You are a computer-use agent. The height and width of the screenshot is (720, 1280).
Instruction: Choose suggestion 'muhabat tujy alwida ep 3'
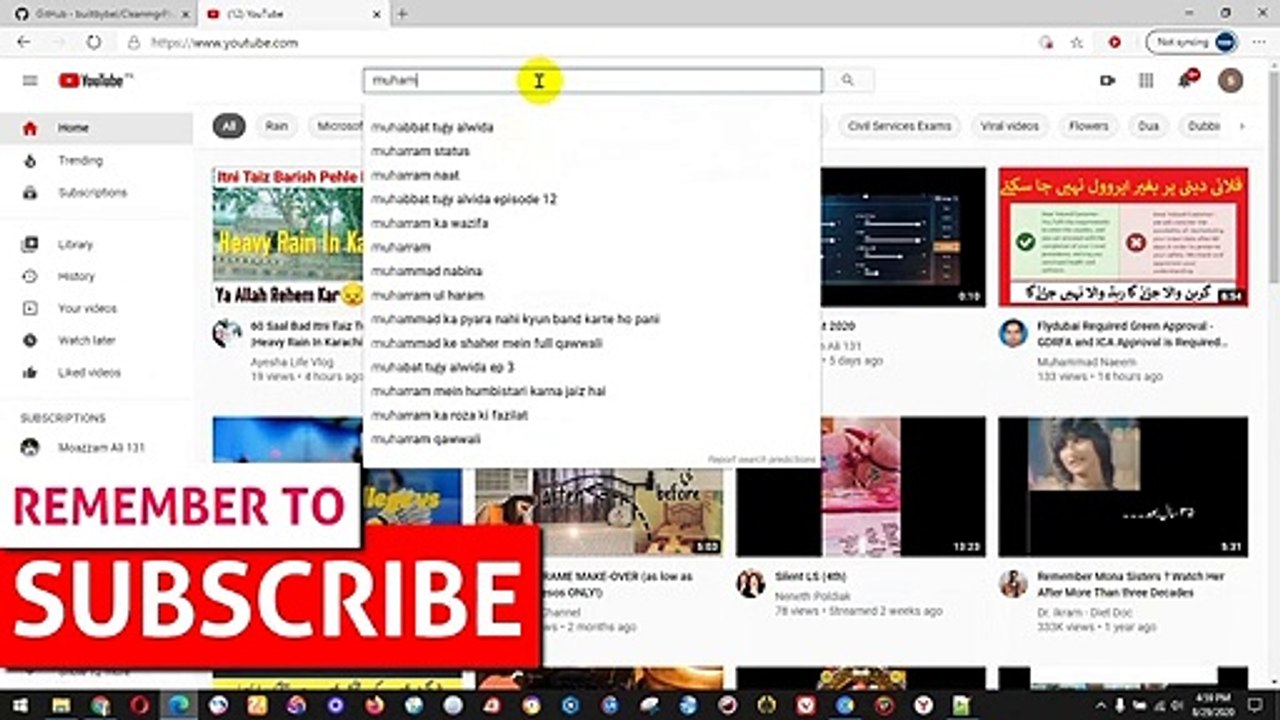(592, 367)
